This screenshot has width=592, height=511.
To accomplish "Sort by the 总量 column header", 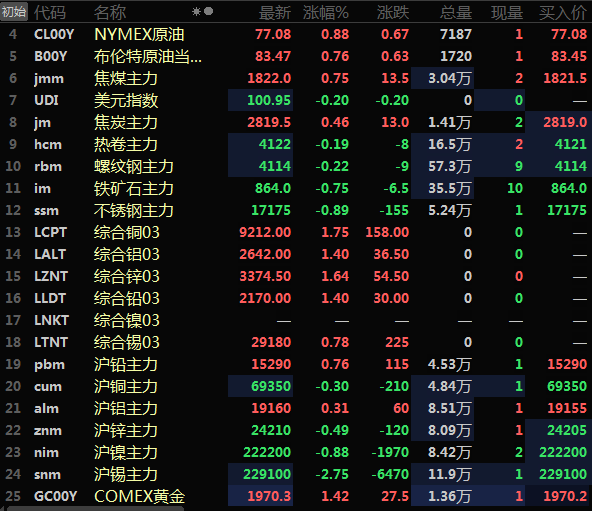I will coord(456,12).
